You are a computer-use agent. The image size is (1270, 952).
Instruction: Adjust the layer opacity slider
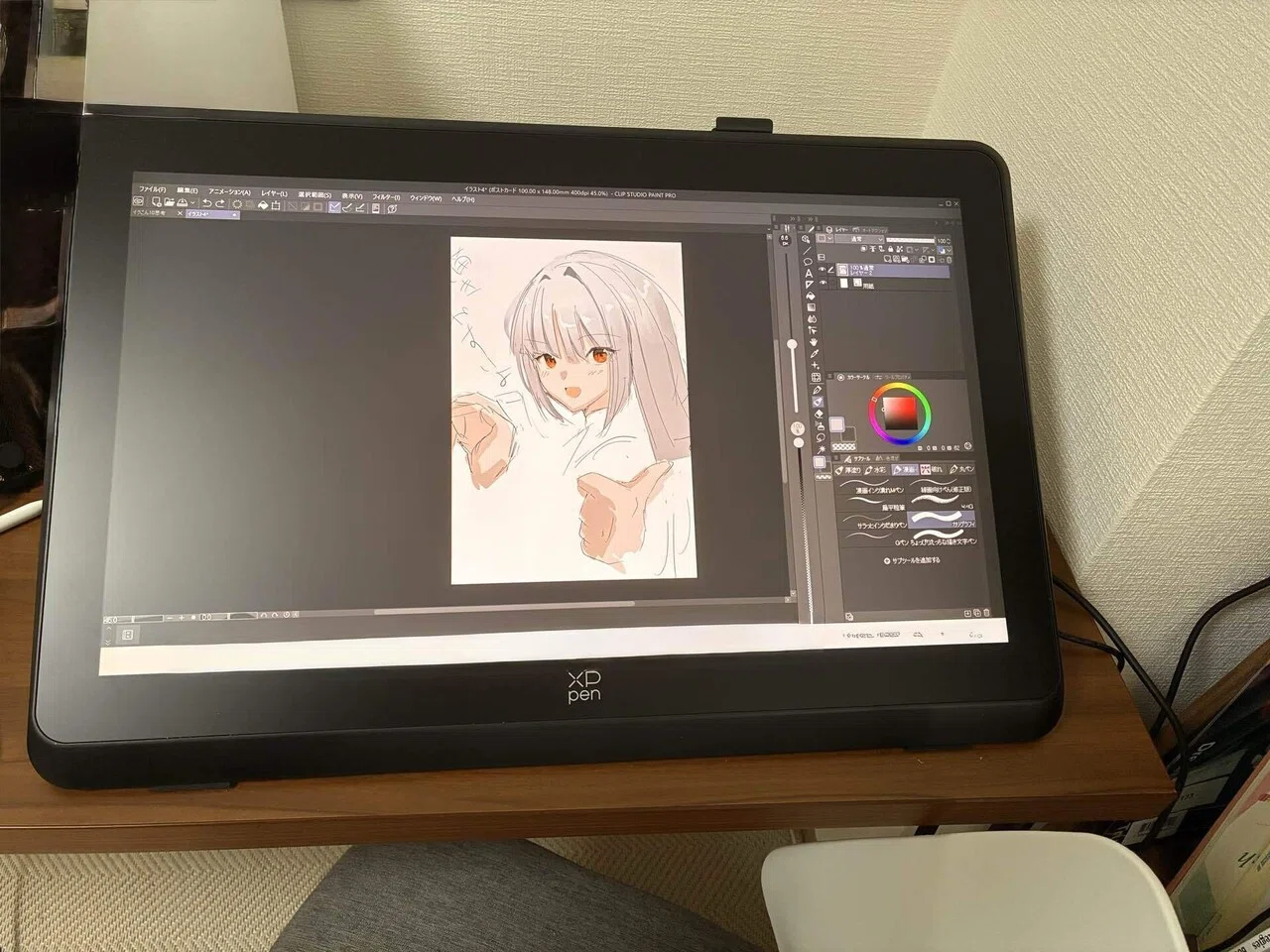pos(910,240)
